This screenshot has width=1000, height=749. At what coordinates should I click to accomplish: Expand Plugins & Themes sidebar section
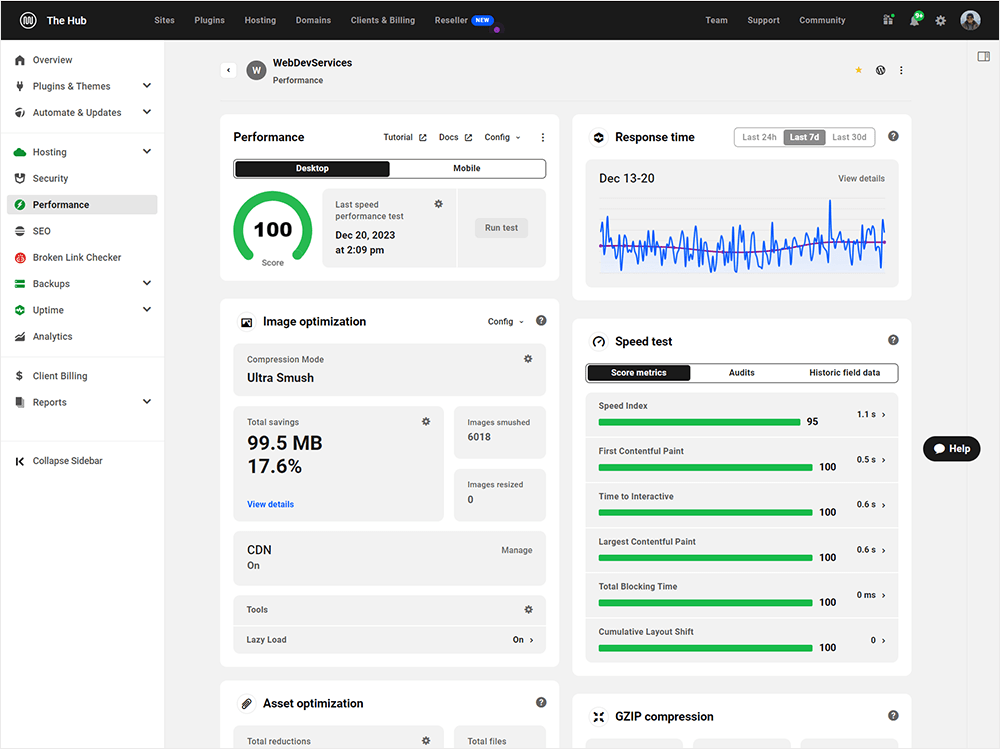147,85
